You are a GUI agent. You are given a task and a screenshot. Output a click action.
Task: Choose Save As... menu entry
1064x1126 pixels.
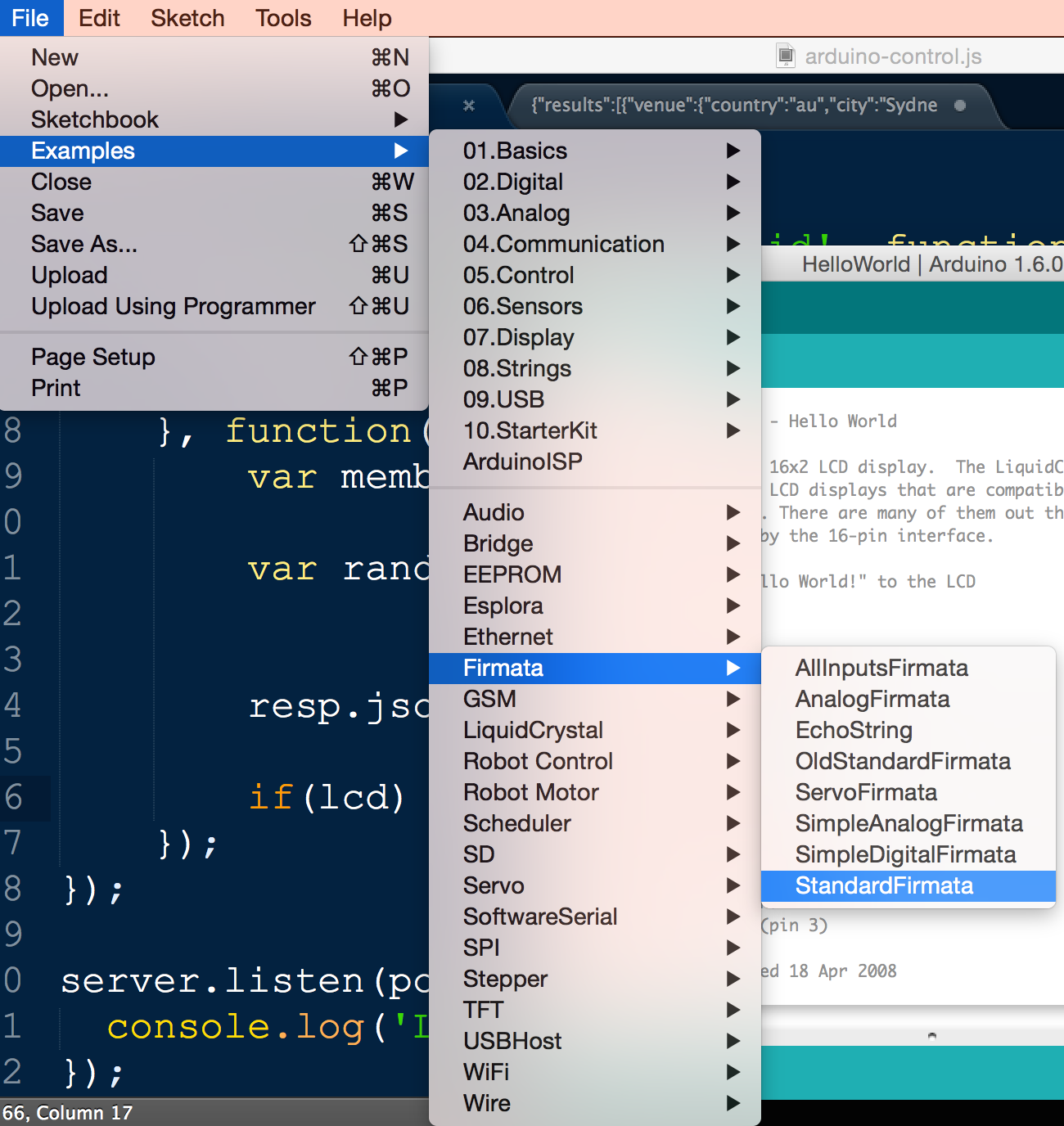tap(214, 244)
